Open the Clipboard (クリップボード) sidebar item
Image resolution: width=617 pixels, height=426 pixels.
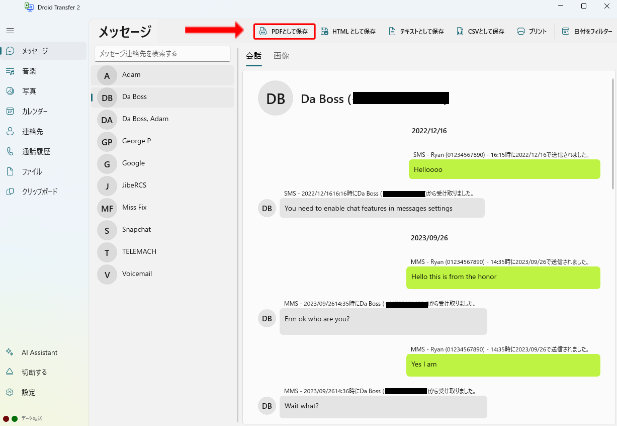[43, 192]
